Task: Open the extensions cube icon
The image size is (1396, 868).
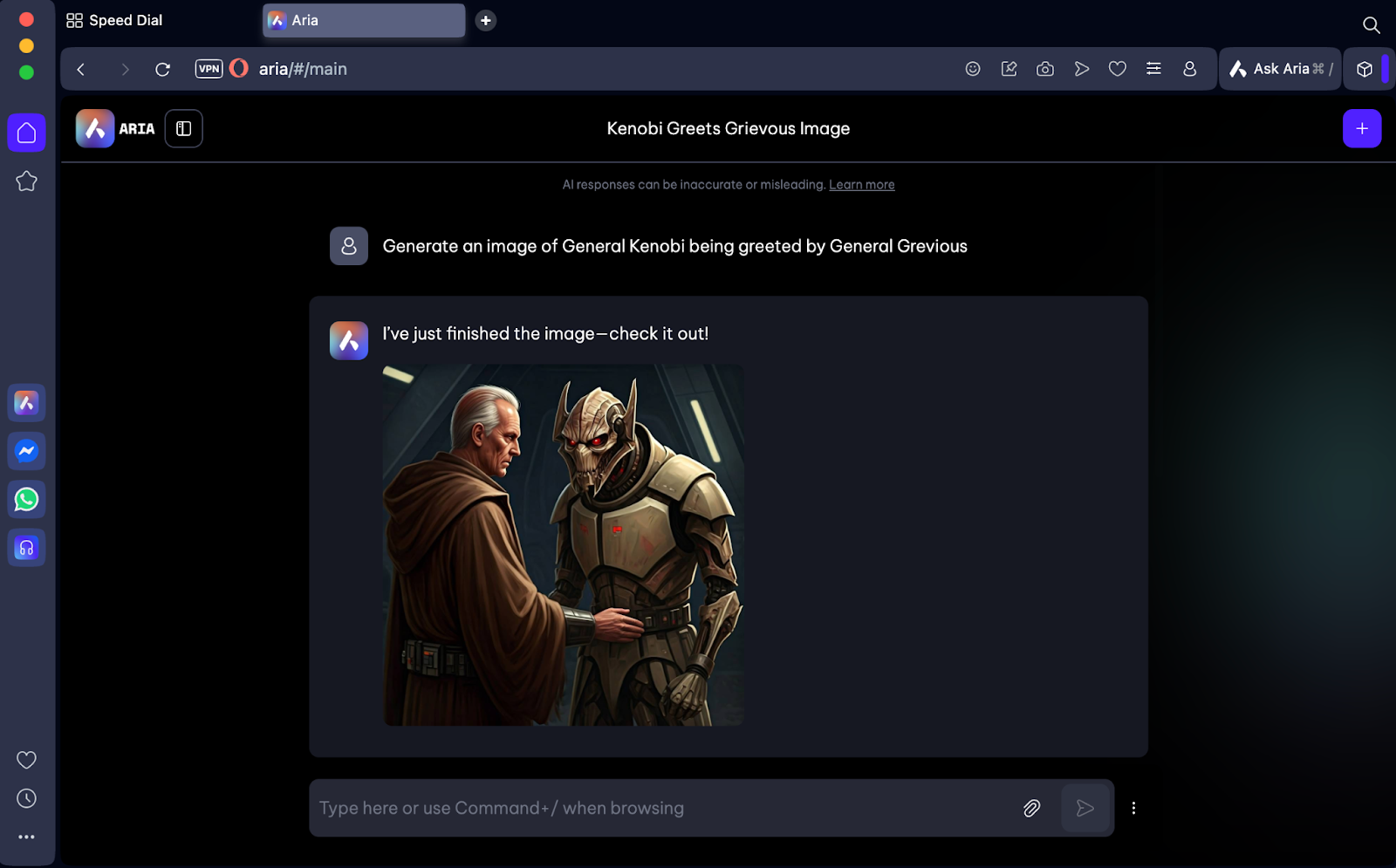Action: pos(1365,69)
